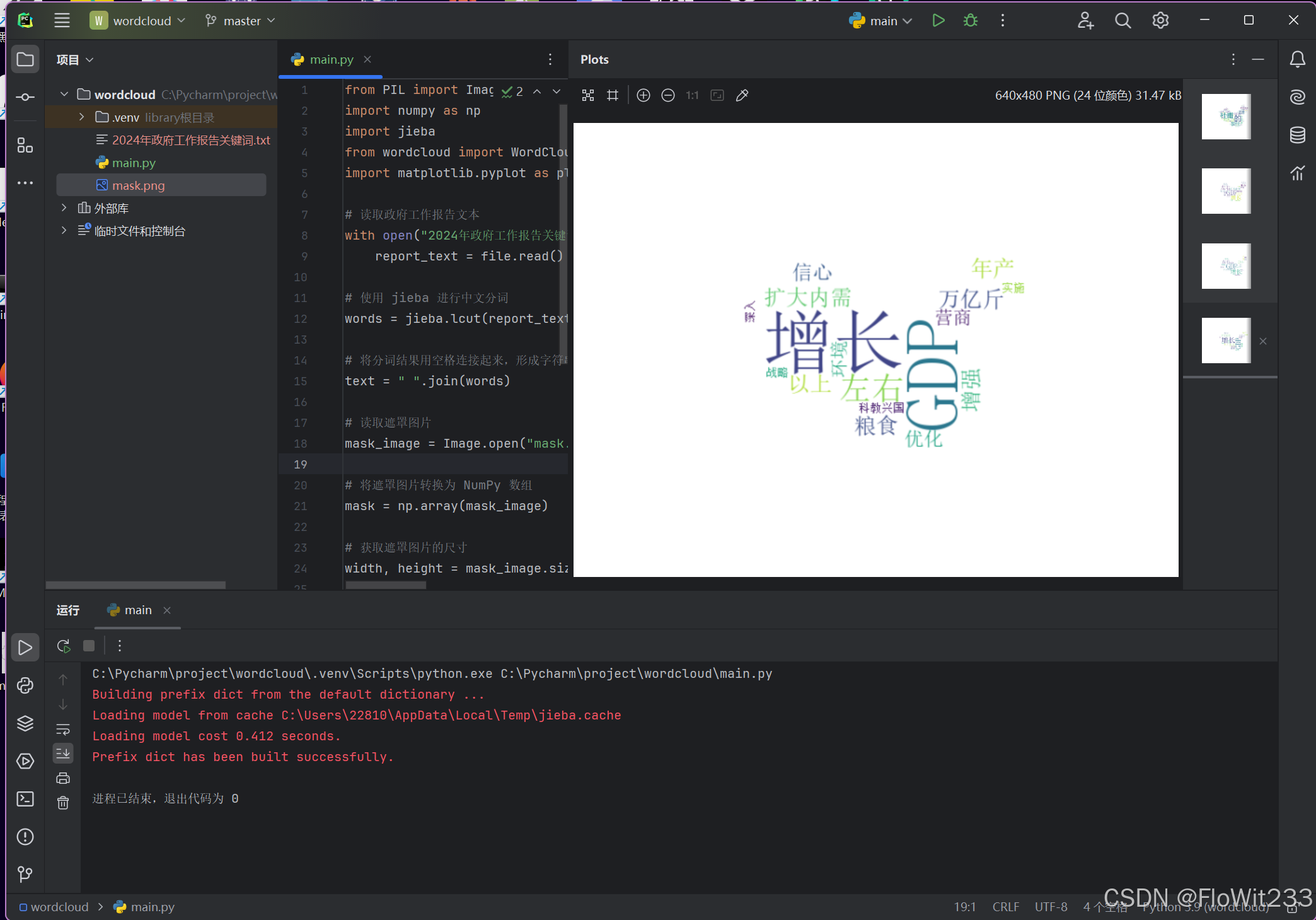Rerun main with the rerun icon
Viewport: 1316px width, 920px height.
click(64, 646)
